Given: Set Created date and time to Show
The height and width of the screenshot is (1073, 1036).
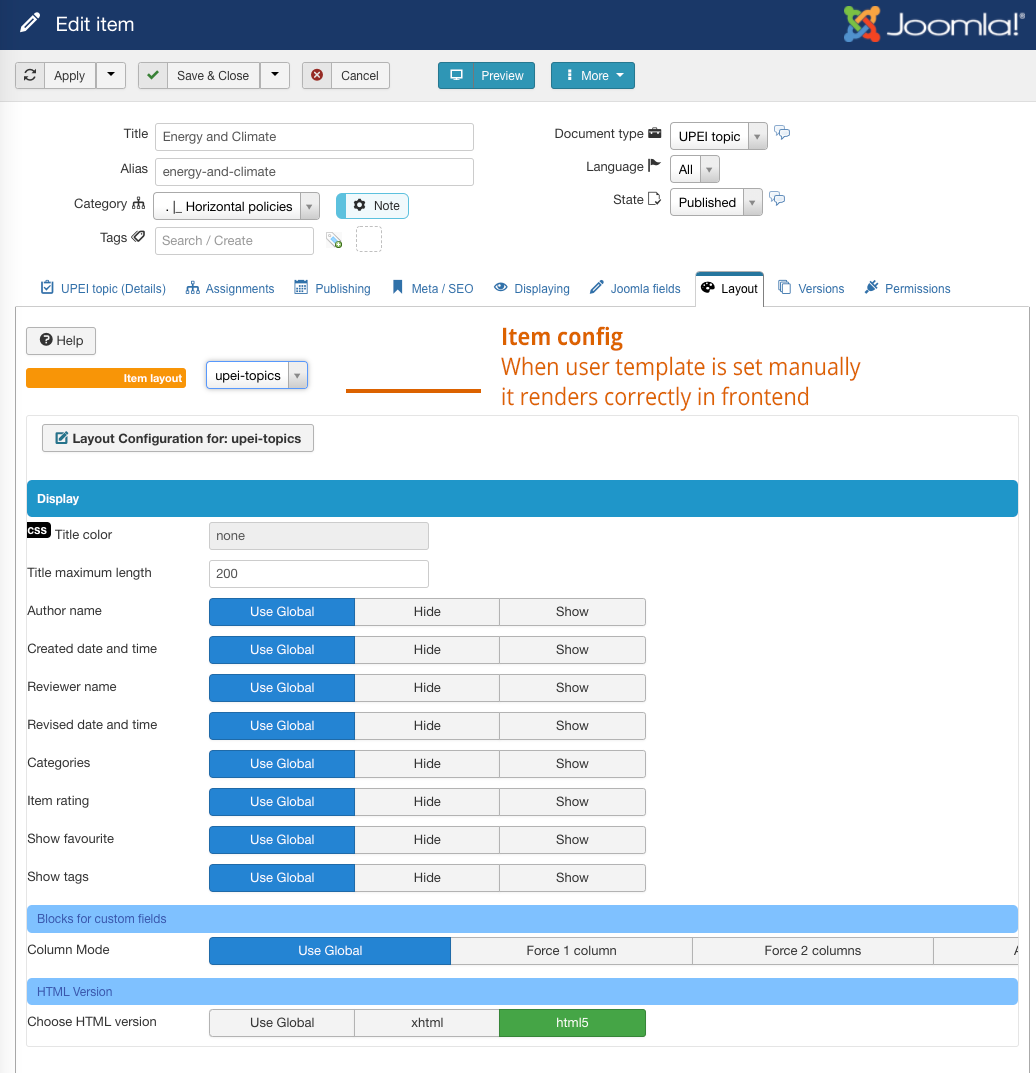Looking at the screenshot, I should [572, 649].
